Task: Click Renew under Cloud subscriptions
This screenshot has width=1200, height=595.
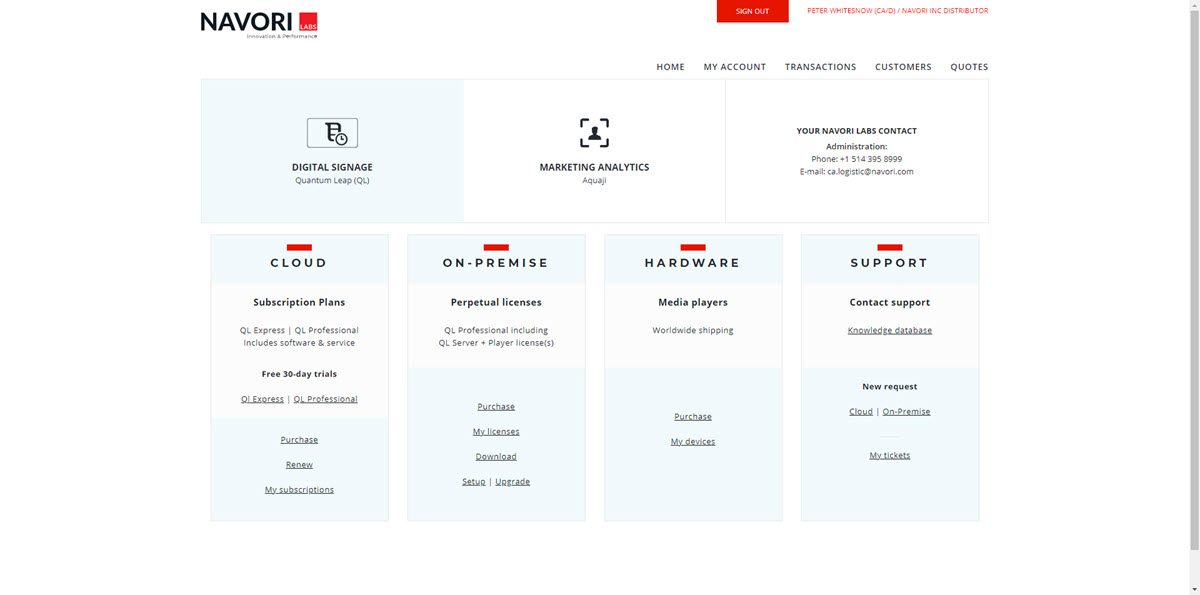Action: [x=299, y=465]
